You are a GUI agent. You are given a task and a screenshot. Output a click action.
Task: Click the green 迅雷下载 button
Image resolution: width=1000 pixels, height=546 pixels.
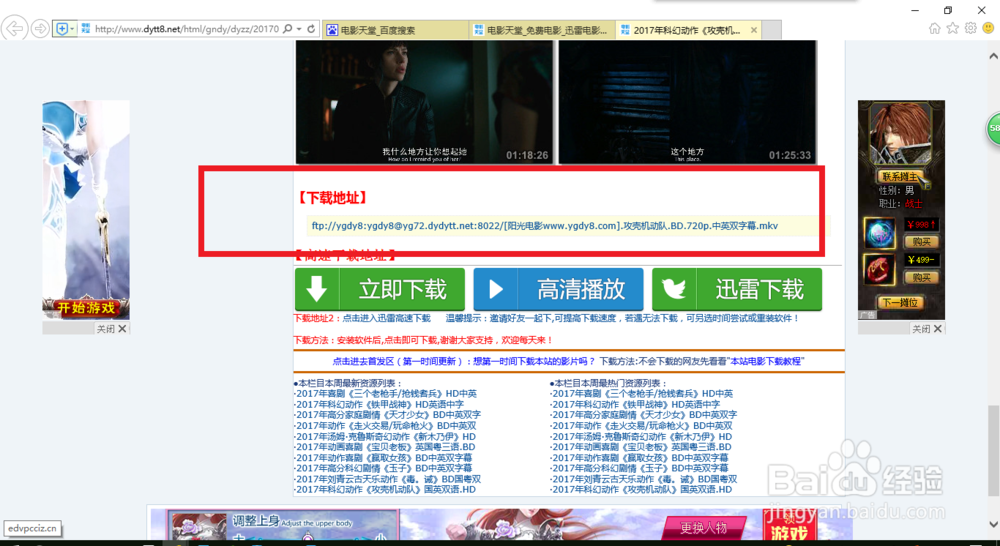737,290
